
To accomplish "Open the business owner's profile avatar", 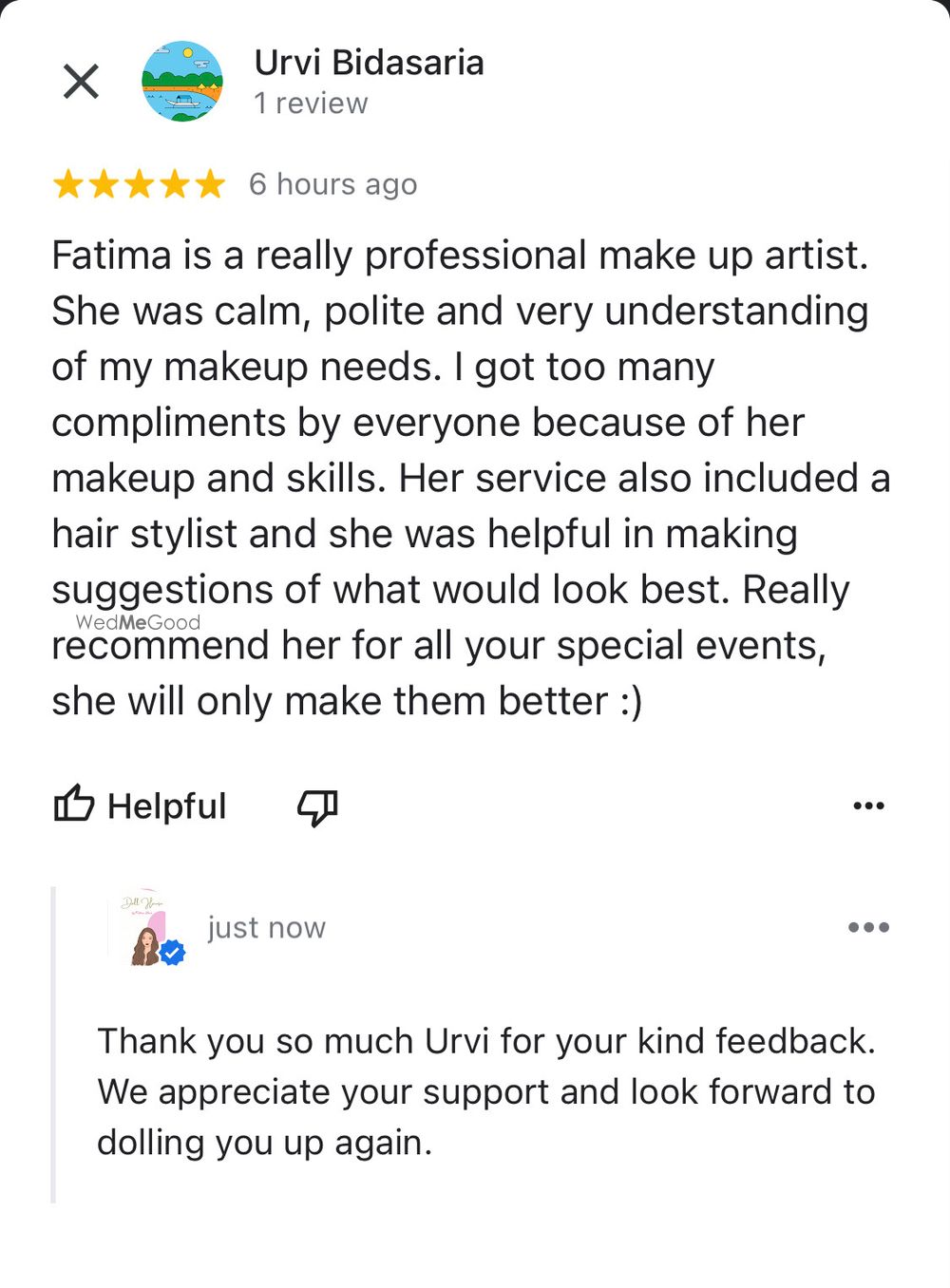I will [142, 929].
